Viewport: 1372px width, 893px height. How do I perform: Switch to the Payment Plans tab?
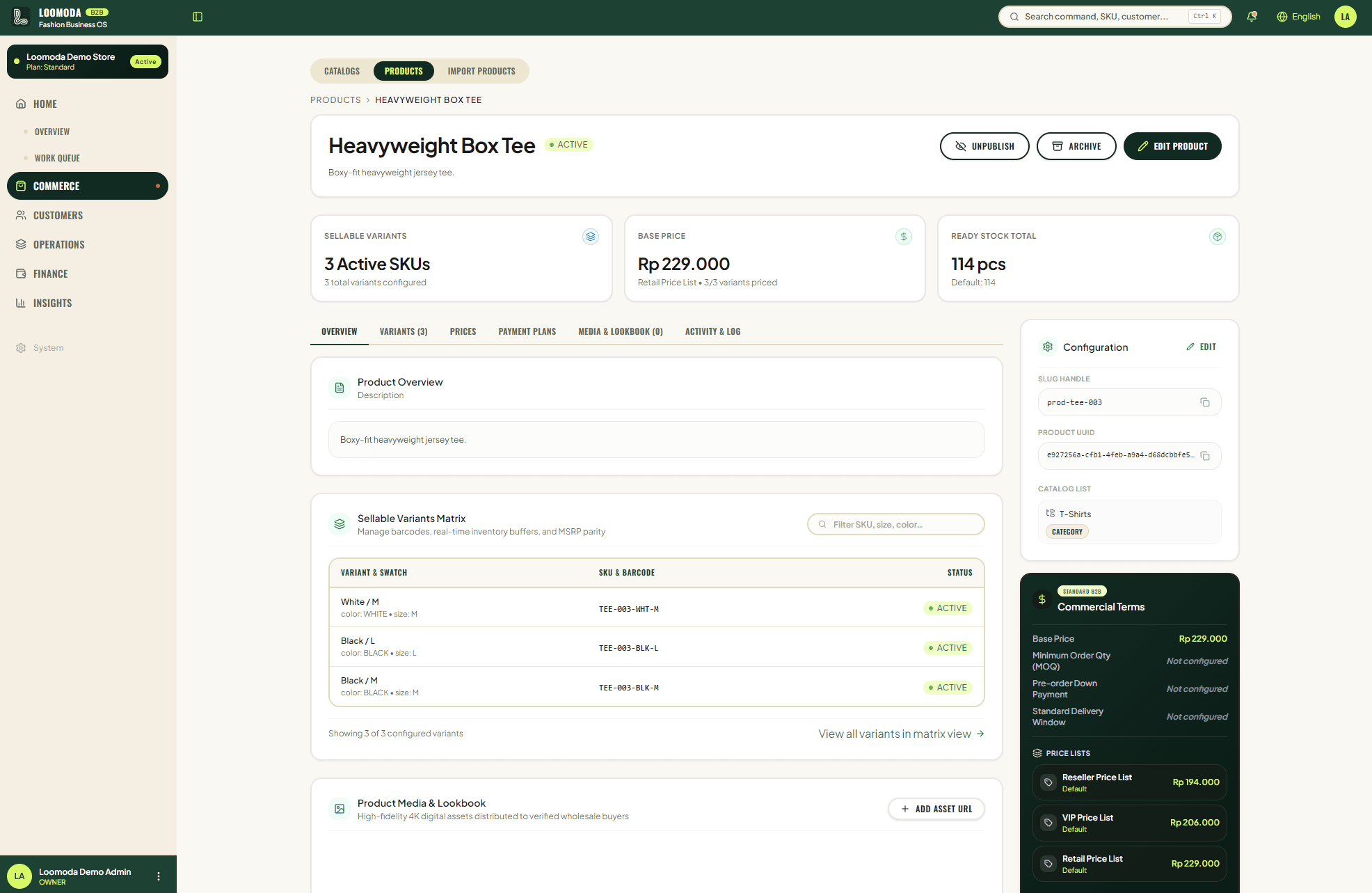527,331
